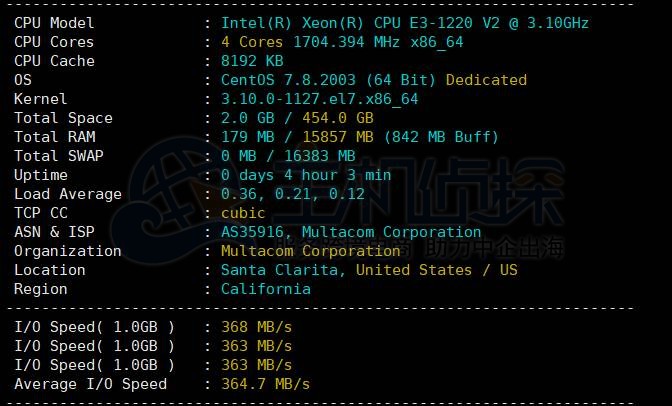Click the "Average I/O Speed" label
Viewport: 672px width, 406px height.
(90, 384)
